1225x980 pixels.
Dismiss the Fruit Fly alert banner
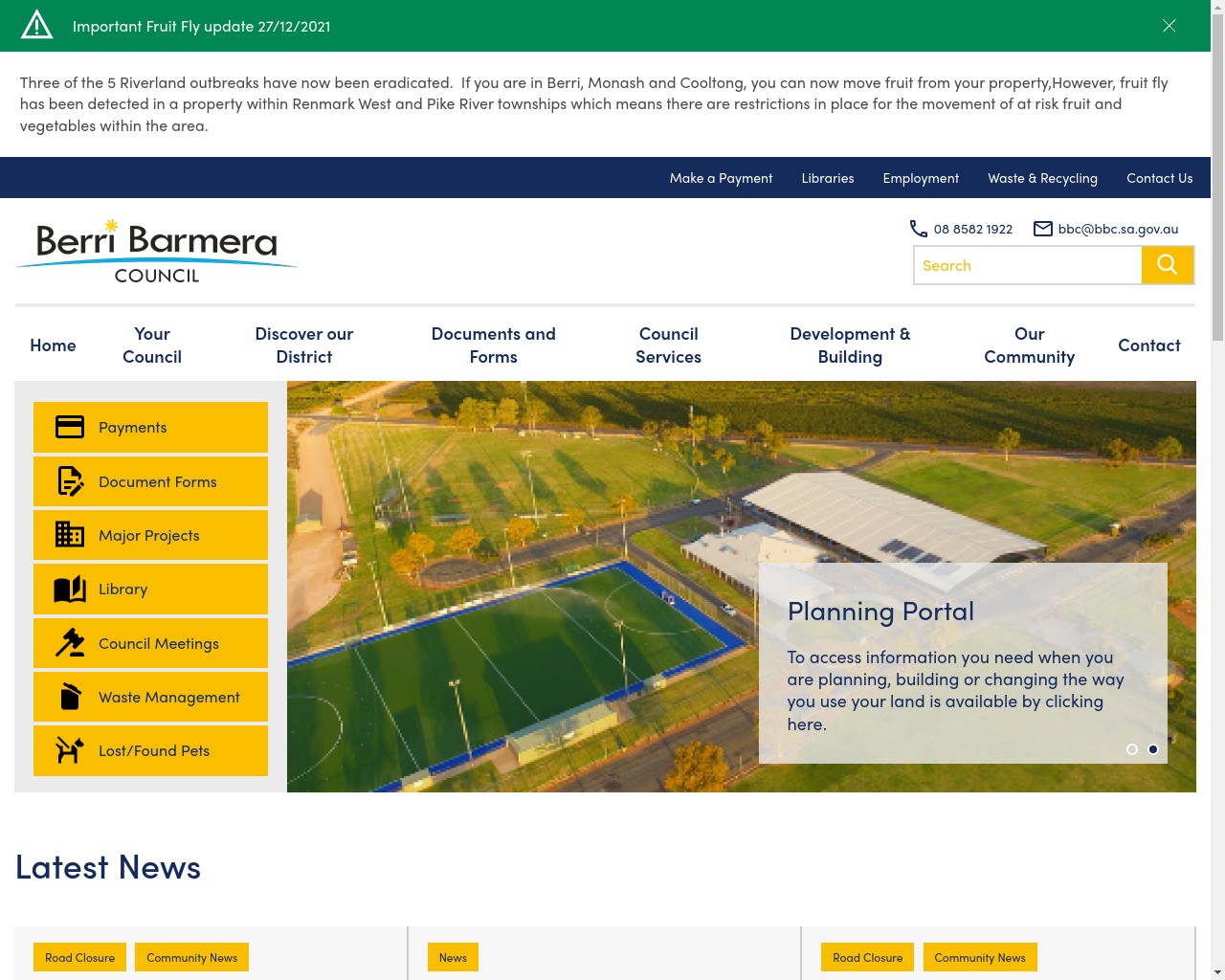tap(1169, 26)
